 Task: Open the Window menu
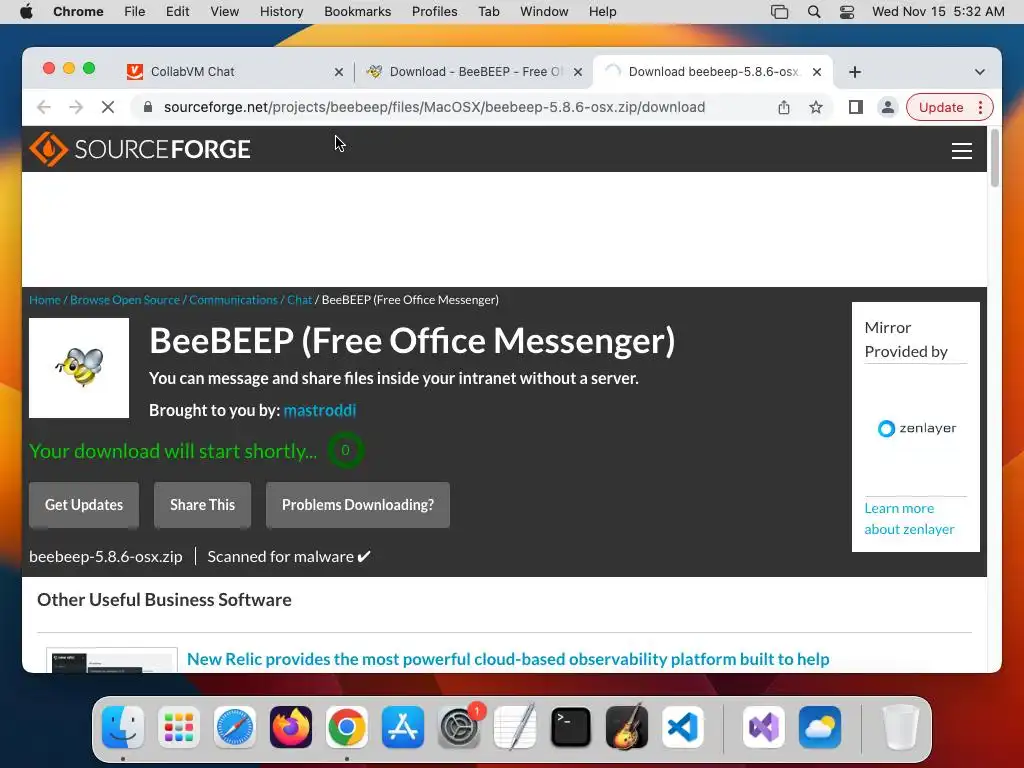coord(544,12)
